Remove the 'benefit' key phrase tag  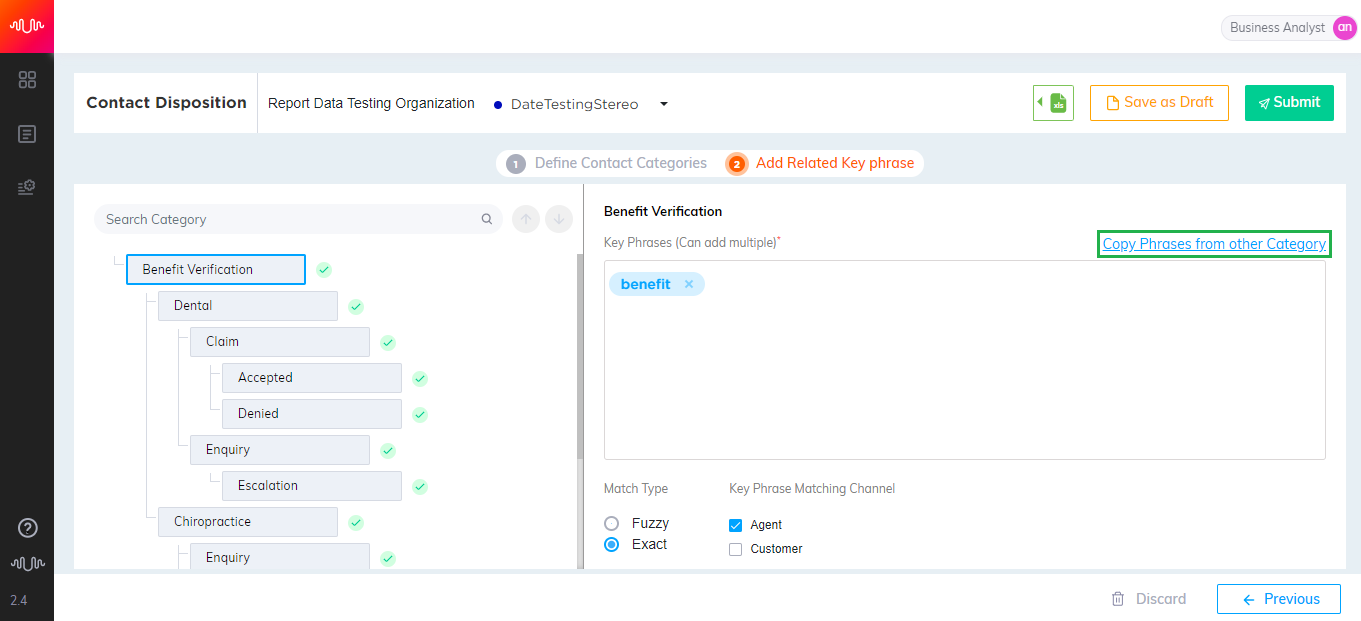click(x=689, y=284)
